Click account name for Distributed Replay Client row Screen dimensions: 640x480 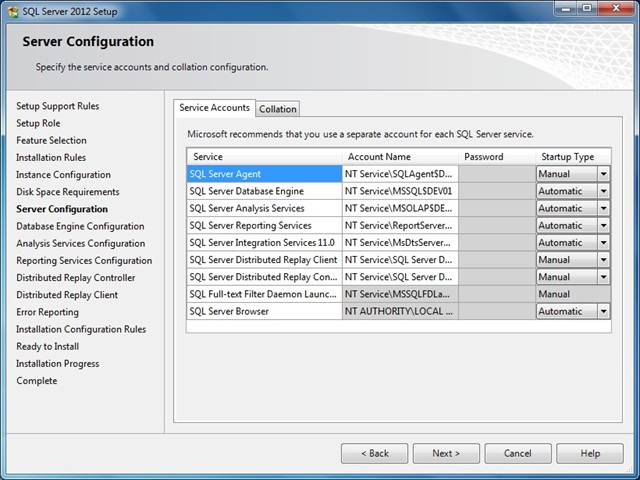[400, 260]
